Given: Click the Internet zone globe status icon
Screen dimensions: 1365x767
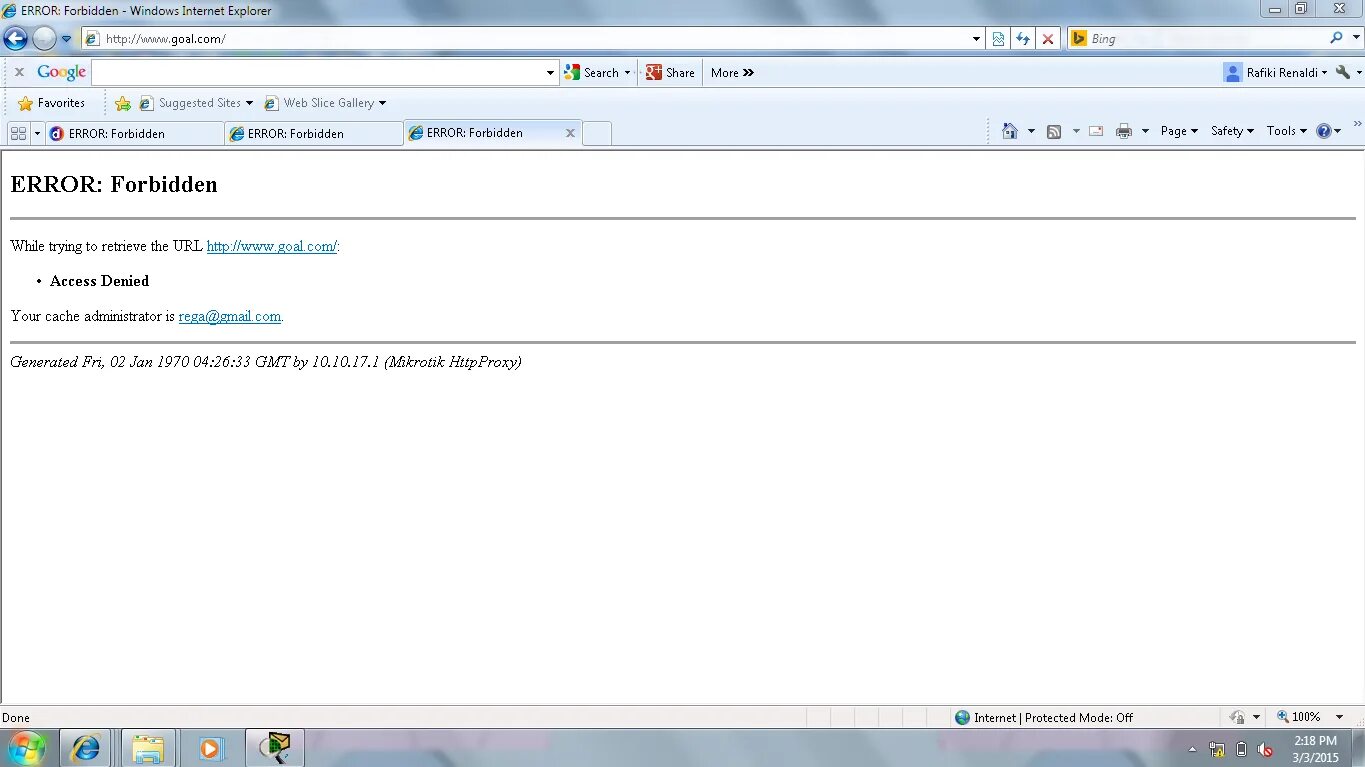Looking at the screenshot, I should pyautogui.click(x=962, y=717).
